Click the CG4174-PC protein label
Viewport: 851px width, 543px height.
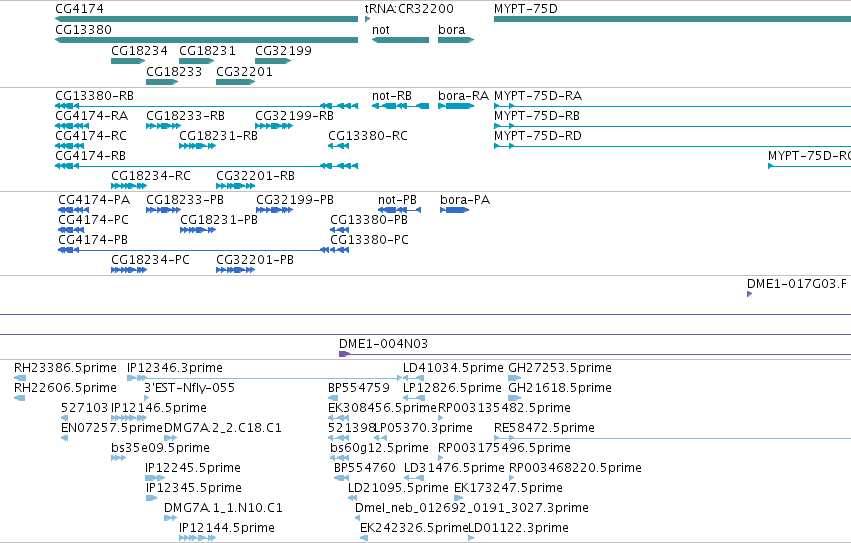93,220
